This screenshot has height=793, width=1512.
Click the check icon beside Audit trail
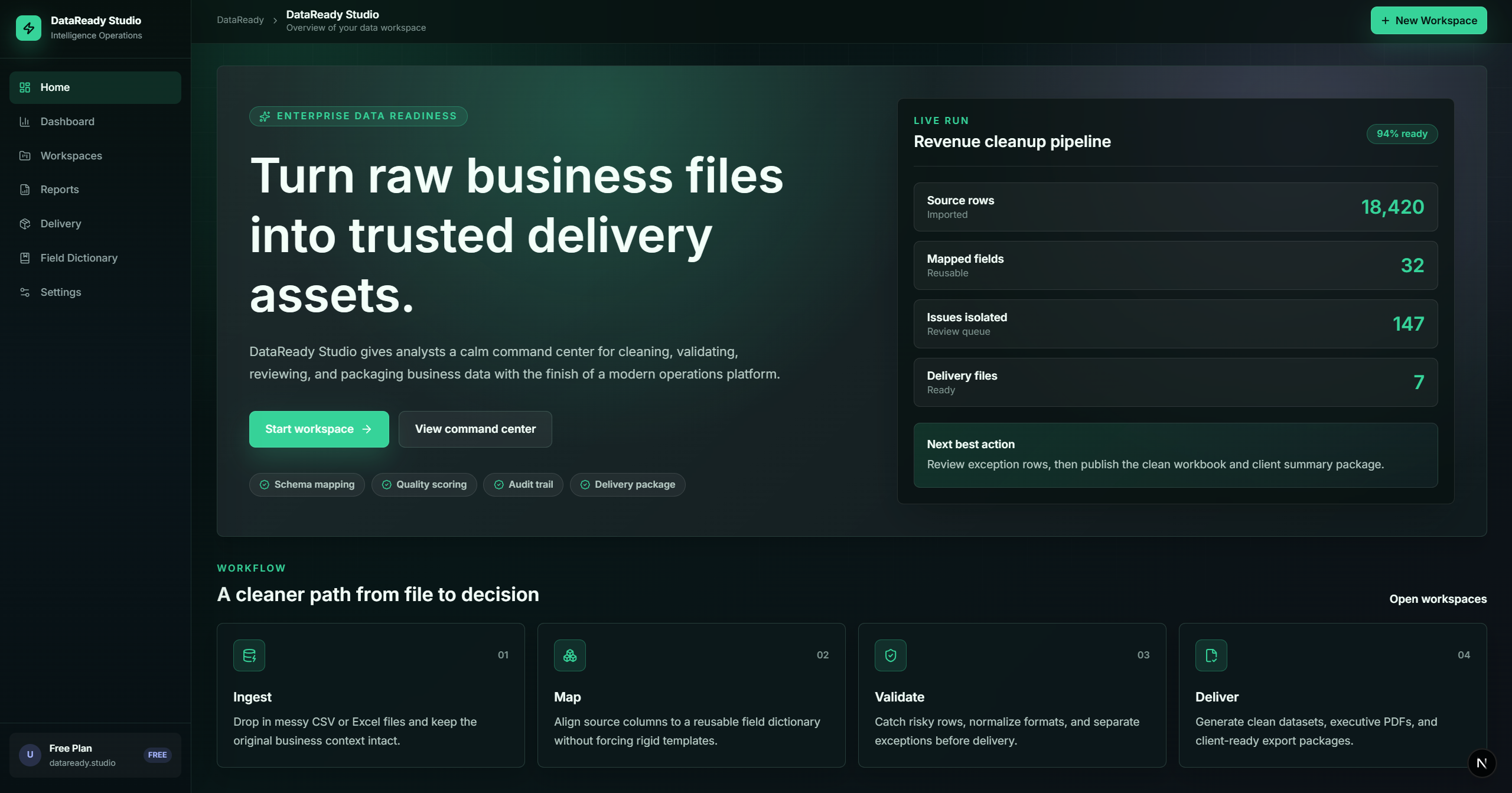coord(499,485)
